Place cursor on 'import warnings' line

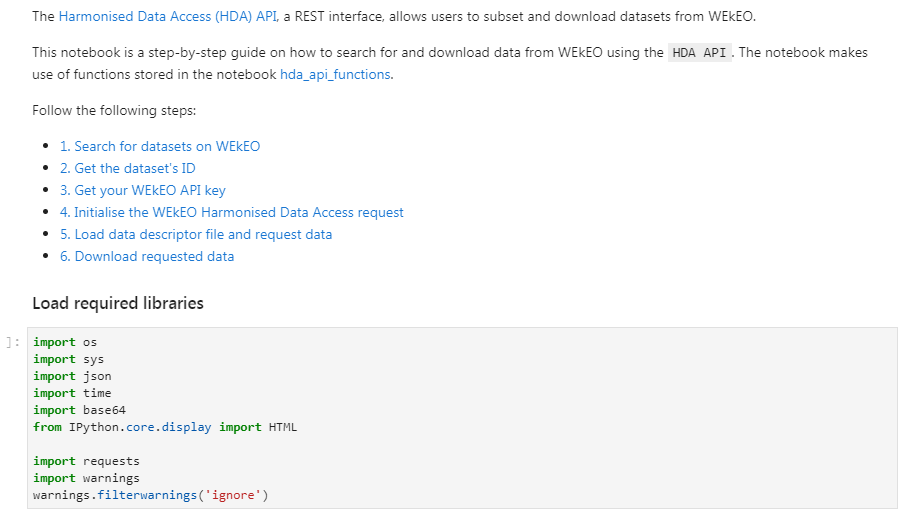click(x=86, y=478)
